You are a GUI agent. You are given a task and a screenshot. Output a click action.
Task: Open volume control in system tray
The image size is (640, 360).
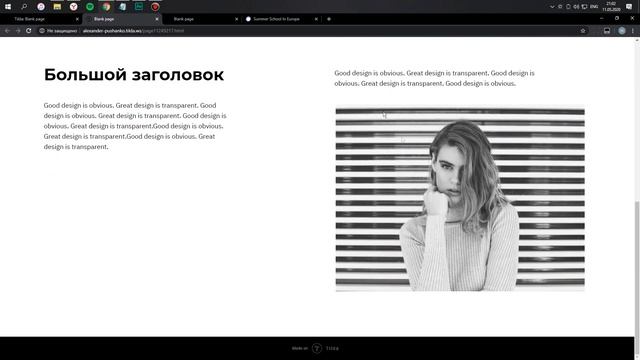pos(576,7)
